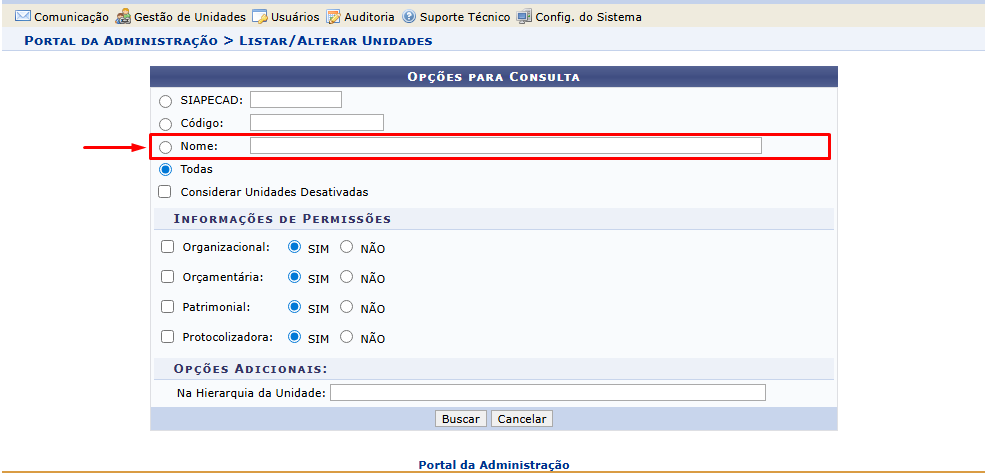Click the Portal da Administração footer link
985x473 pixels.
point(494,465)
